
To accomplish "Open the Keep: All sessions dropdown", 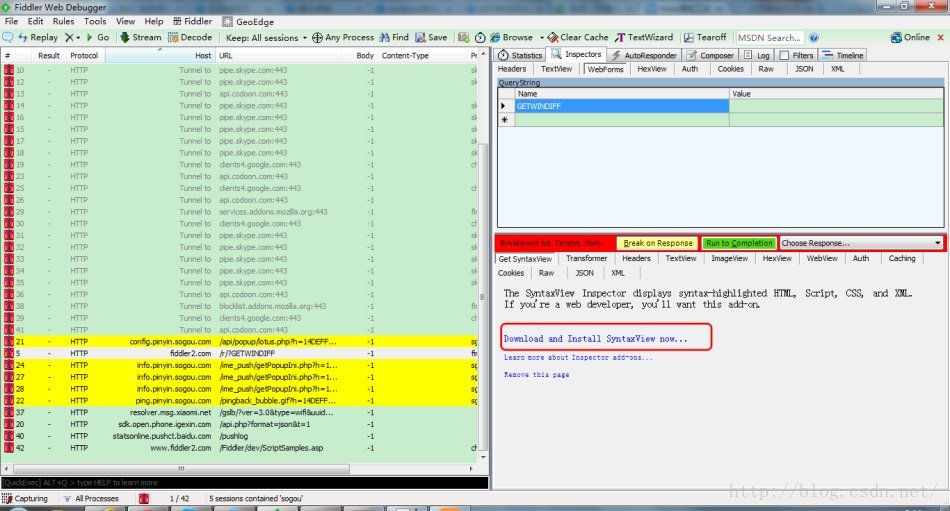I will pos(266,38).
